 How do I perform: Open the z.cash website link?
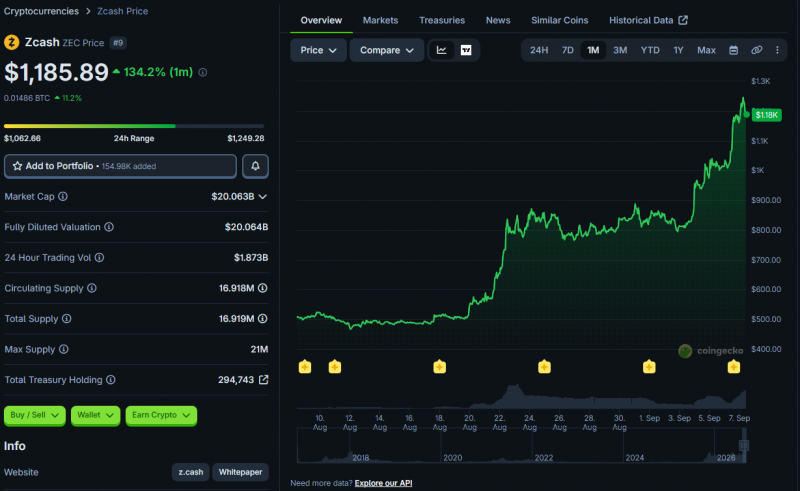tap(191, 472)
